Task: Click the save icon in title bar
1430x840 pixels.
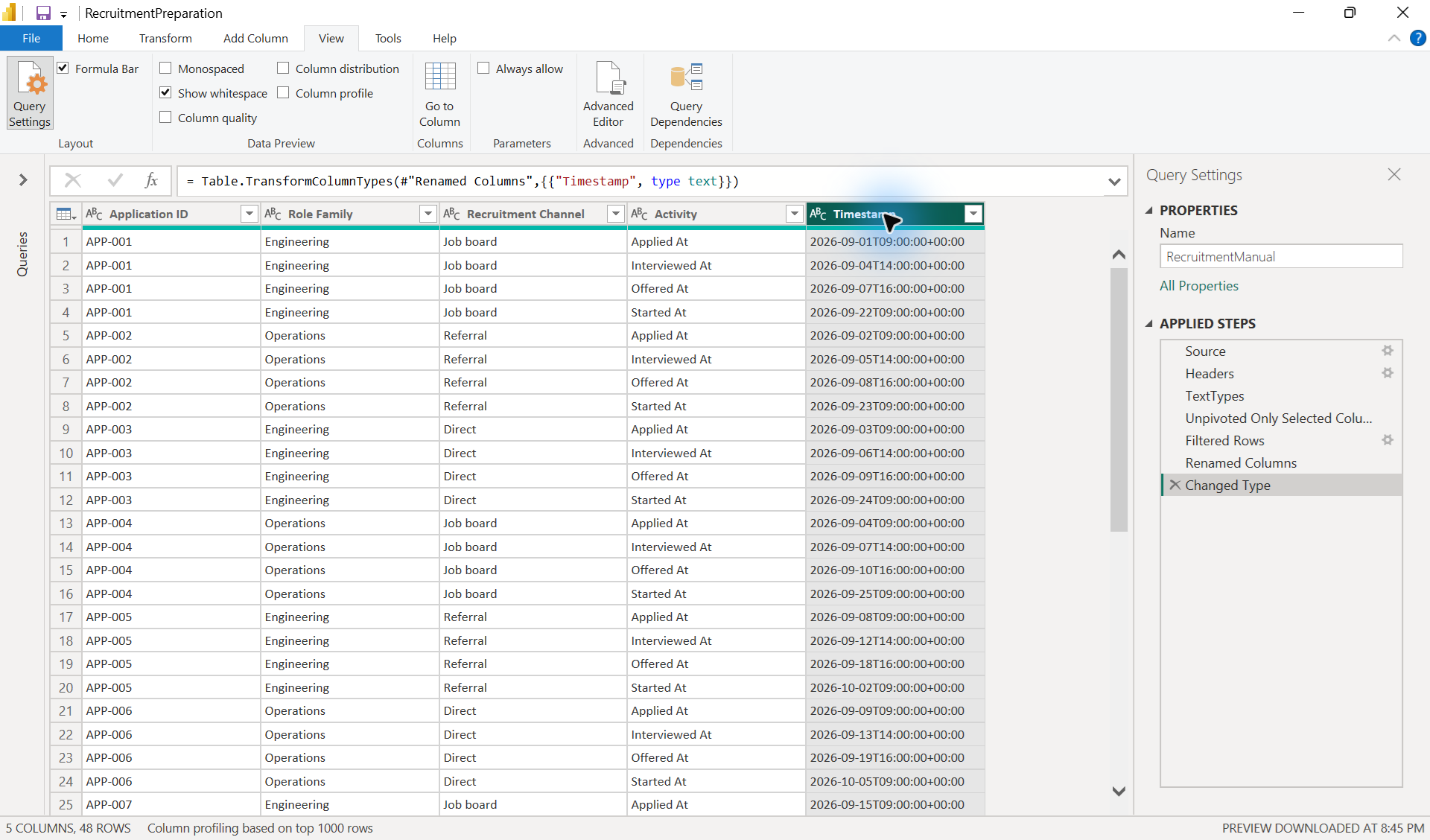Action: 43,13
